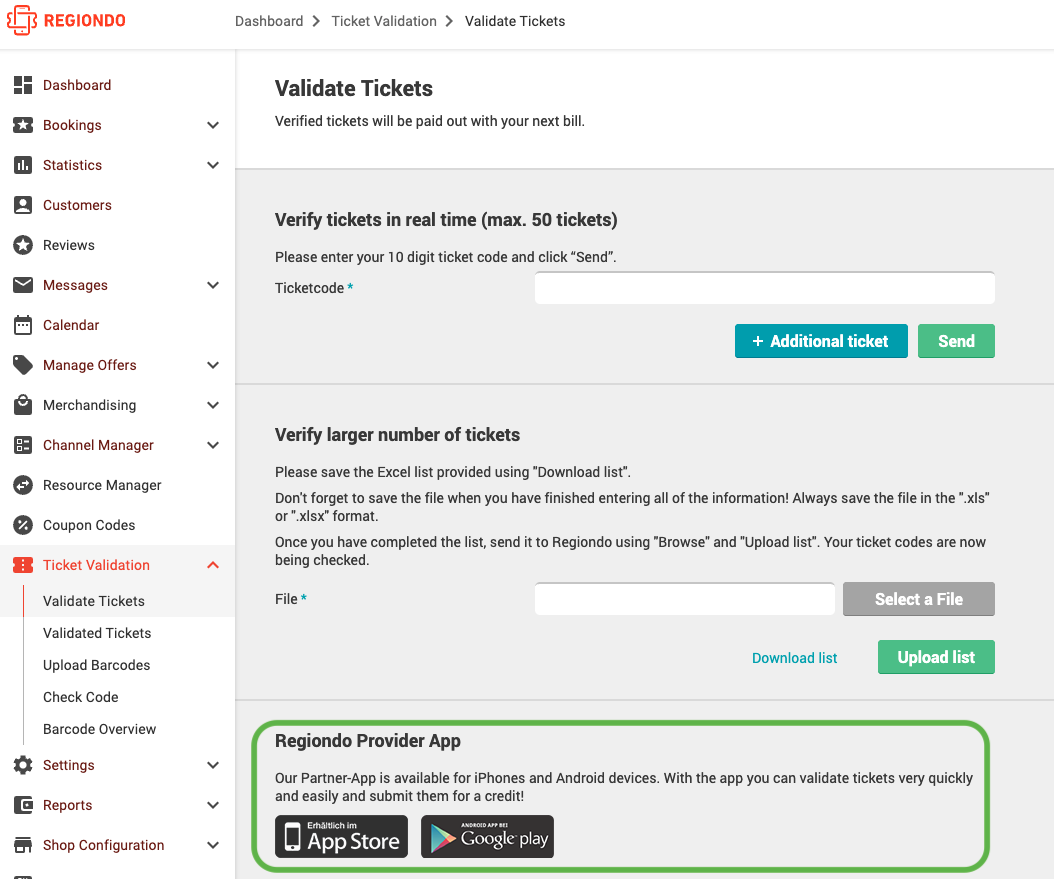Expand the Bookings submenu chevron

pos(213,125)
